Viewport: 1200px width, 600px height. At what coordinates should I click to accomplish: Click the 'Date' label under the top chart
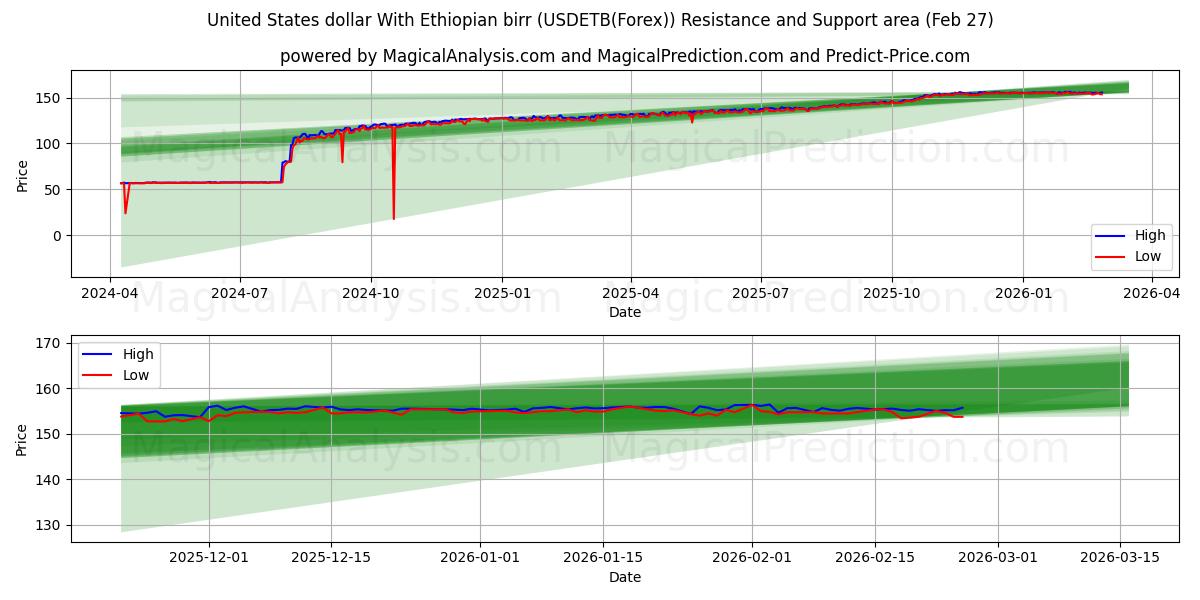click(x=625, y=313)
